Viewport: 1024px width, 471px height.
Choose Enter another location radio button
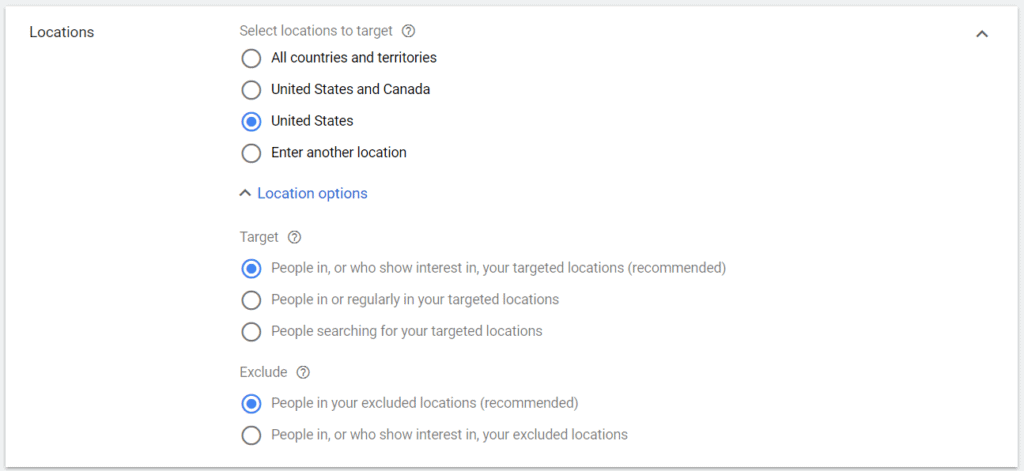point(251,153)
